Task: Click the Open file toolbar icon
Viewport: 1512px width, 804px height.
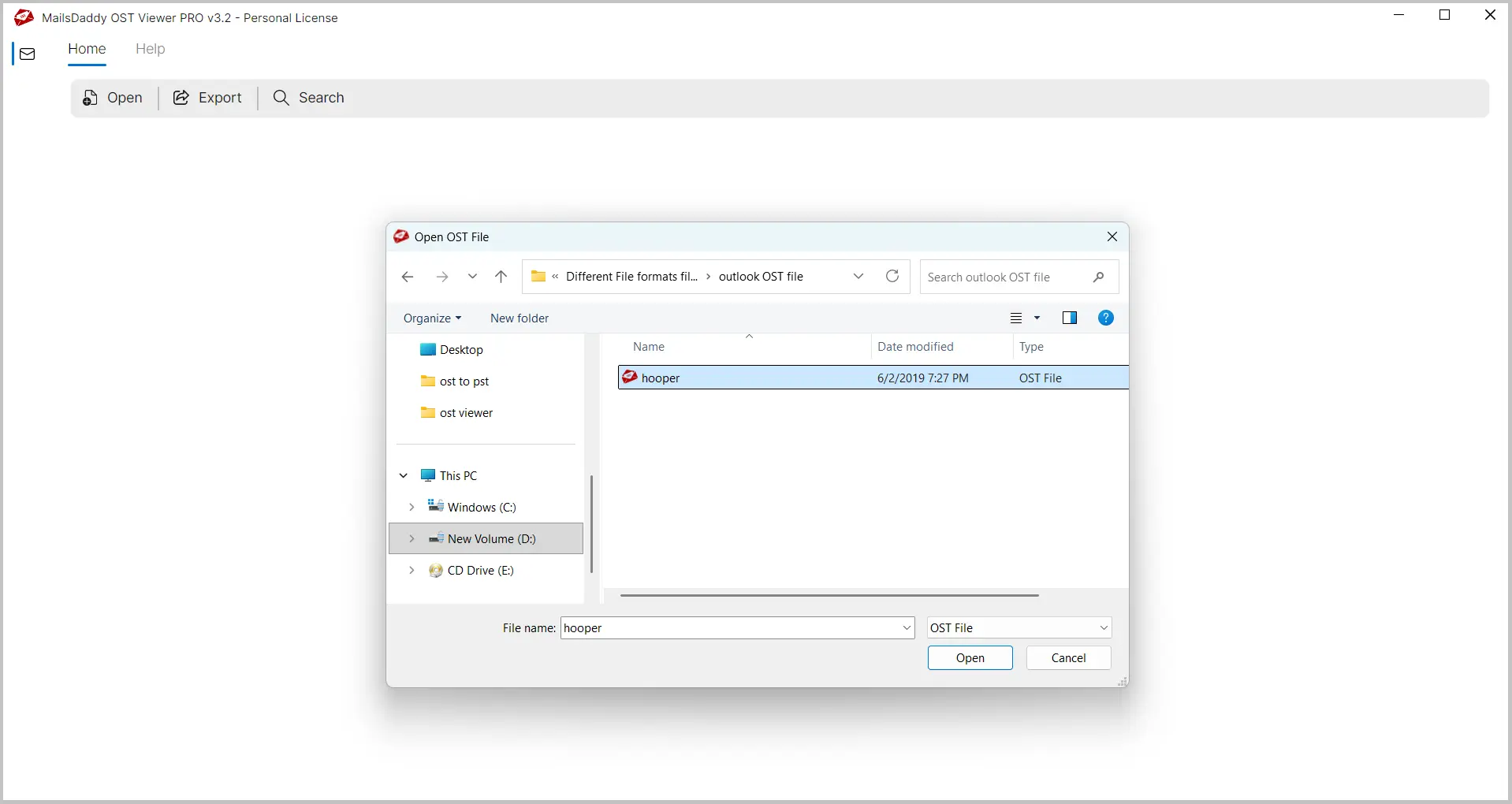Action: click(91, 98)
